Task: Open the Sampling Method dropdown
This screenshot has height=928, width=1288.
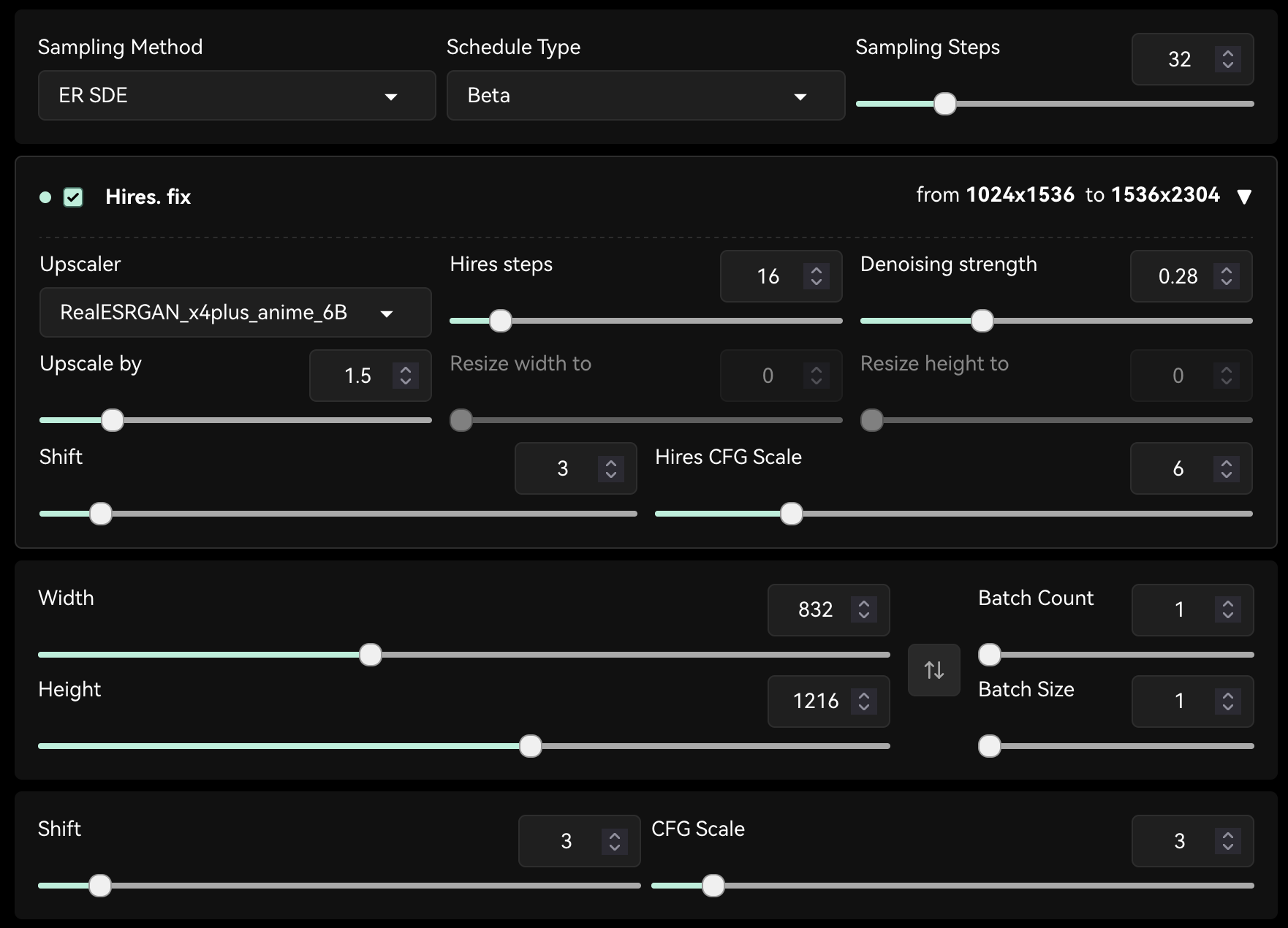Action: pos(237,96)
